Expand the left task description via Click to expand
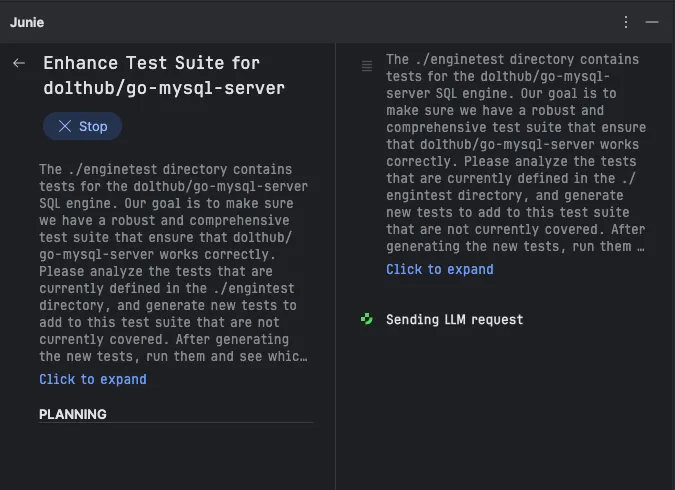 click(93, 379)
